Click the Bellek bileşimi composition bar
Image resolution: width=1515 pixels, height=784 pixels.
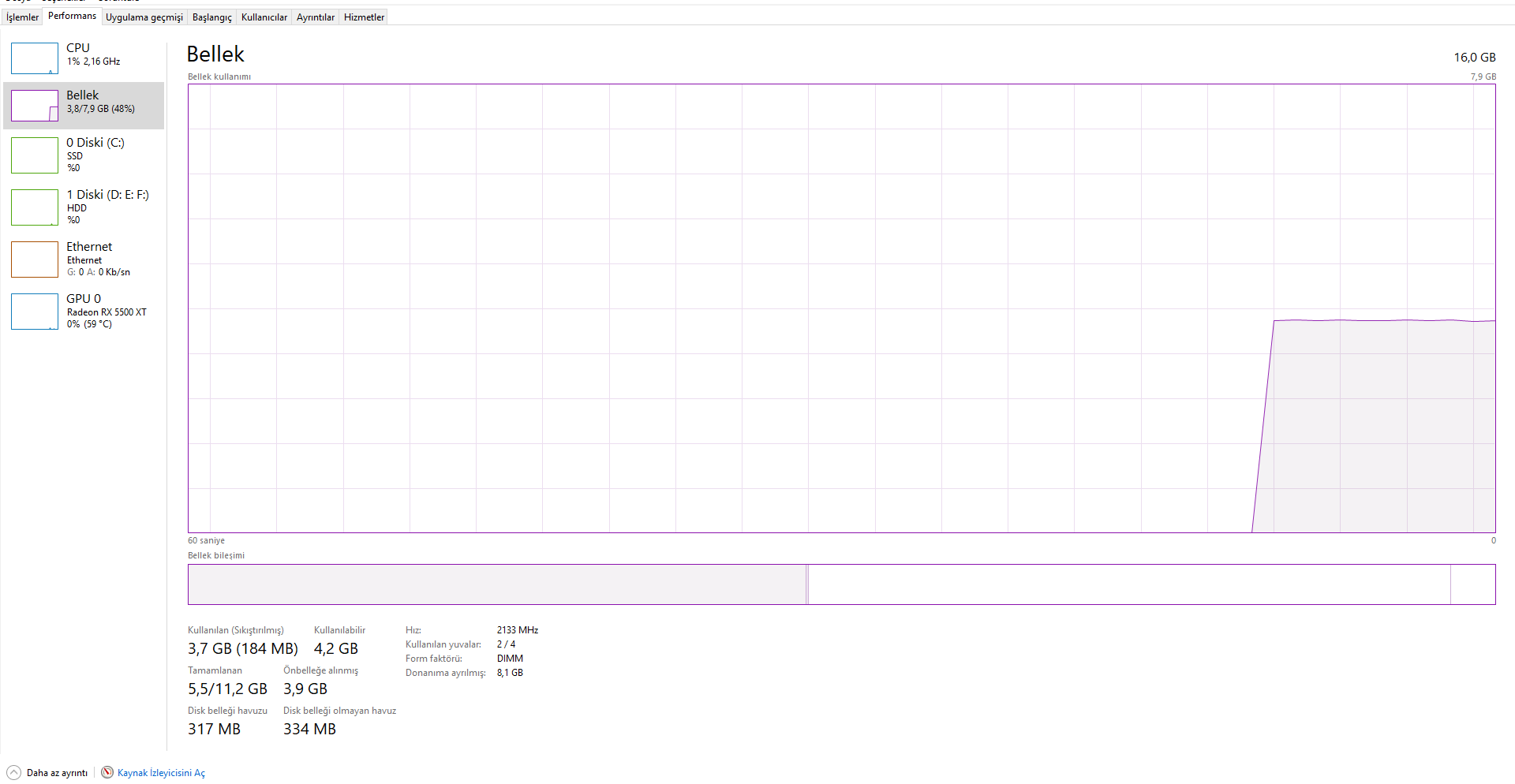841,584
